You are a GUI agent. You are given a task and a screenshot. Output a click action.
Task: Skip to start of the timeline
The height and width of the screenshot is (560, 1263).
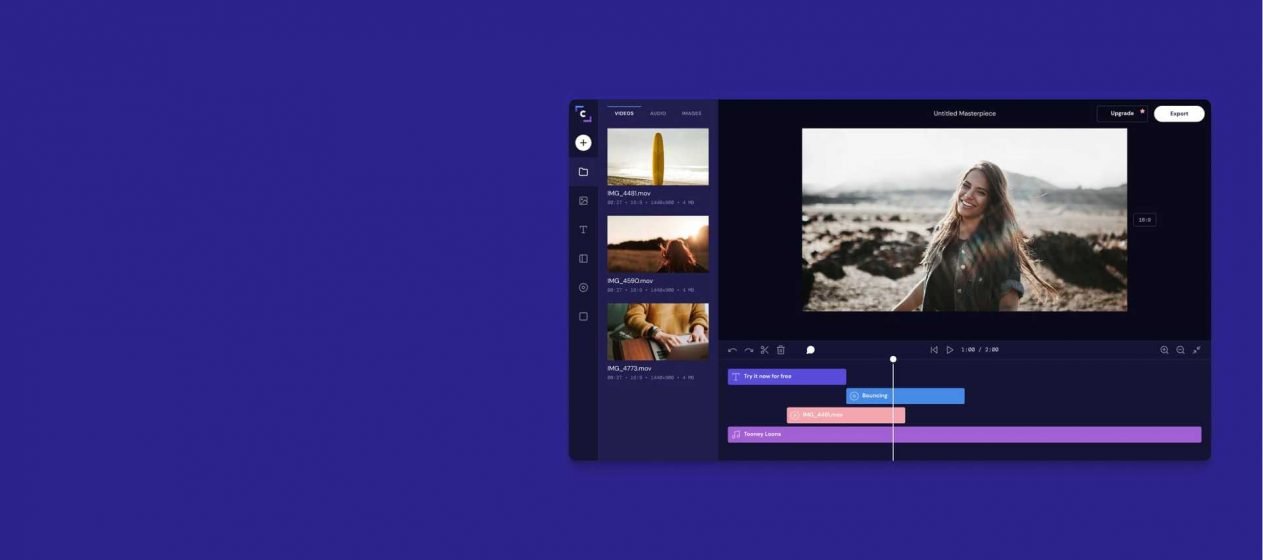click(x=934, y=350)
